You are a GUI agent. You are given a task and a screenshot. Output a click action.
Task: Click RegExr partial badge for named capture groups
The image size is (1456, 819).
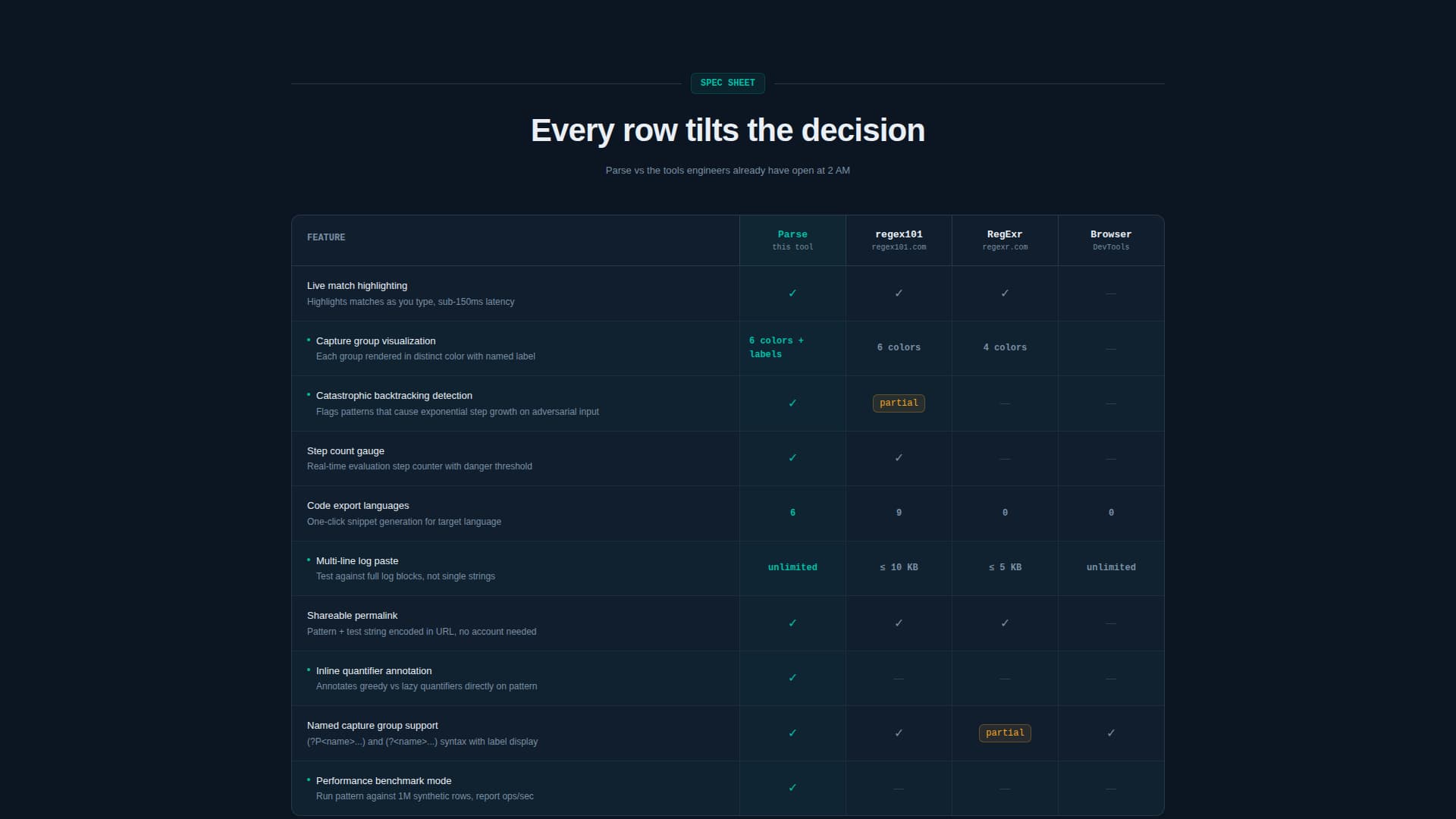pyautogui.click(x=1005, y=733)
